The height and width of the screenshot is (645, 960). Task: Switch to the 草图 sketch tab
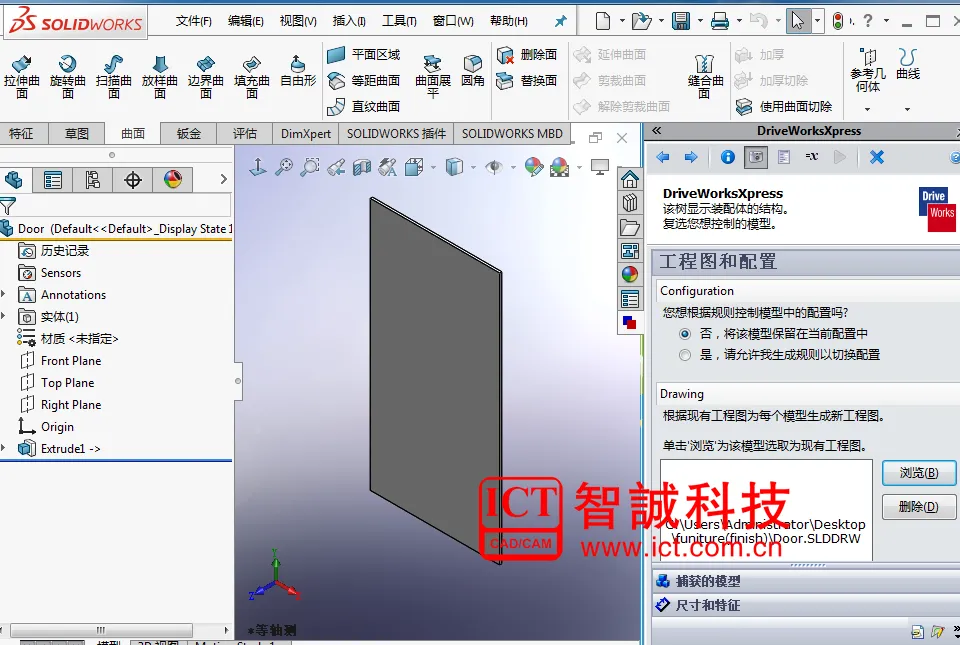point(77,133)
